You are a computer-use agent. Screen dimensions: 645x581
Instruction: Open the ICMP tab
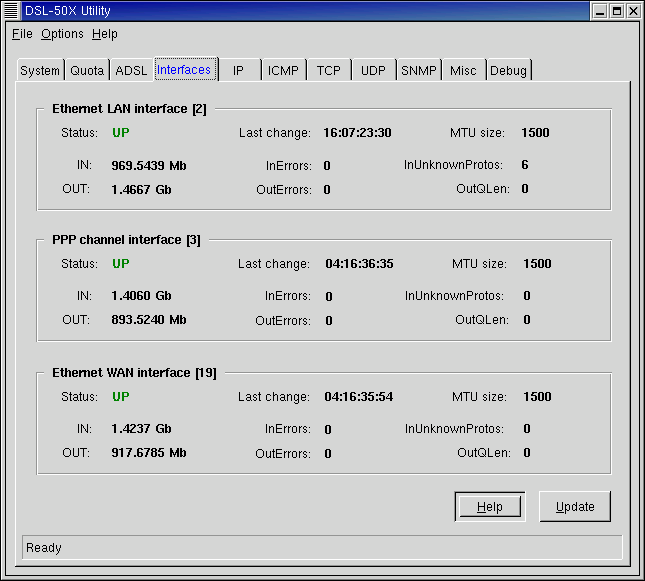click(x=283, y=70)
